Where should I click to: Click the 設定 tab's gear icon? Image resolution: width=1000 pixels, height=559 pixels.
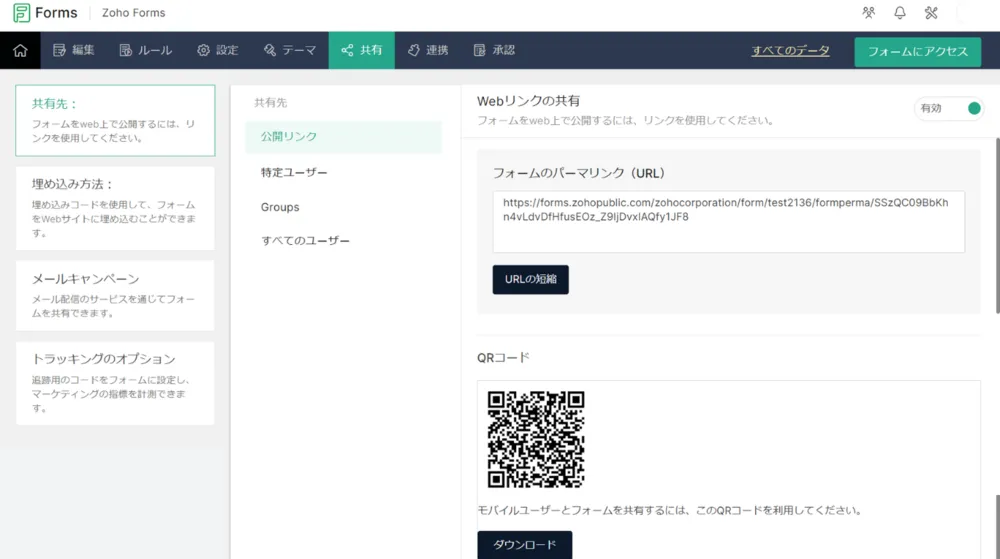(x=203, y=50)
